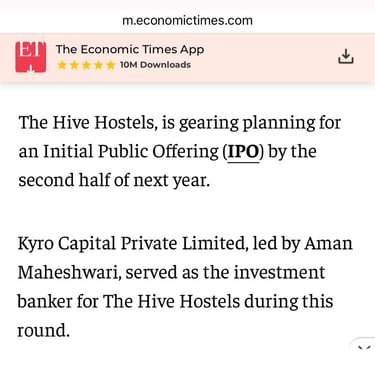Tap the word investment in second paragraph
Image resolution: width=375 pixels, height=372 pixels.
[x=279, y=272]
